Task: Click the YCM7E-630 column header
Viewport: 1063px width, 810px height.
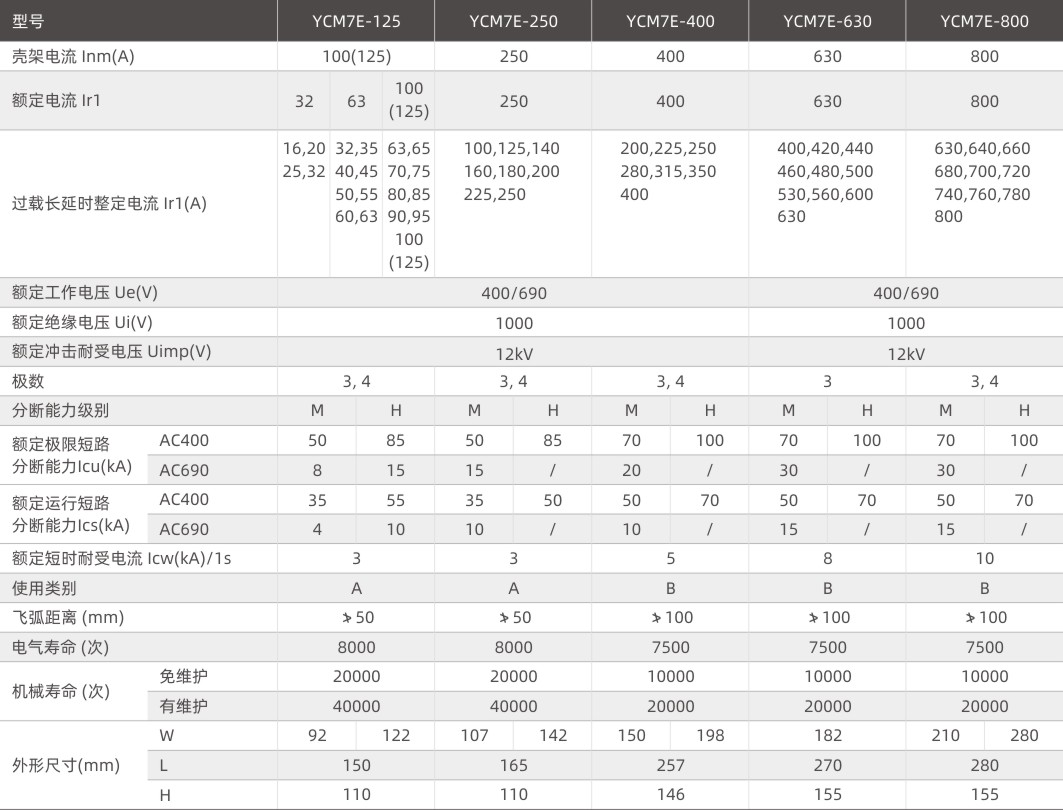Action: [827, 21]
